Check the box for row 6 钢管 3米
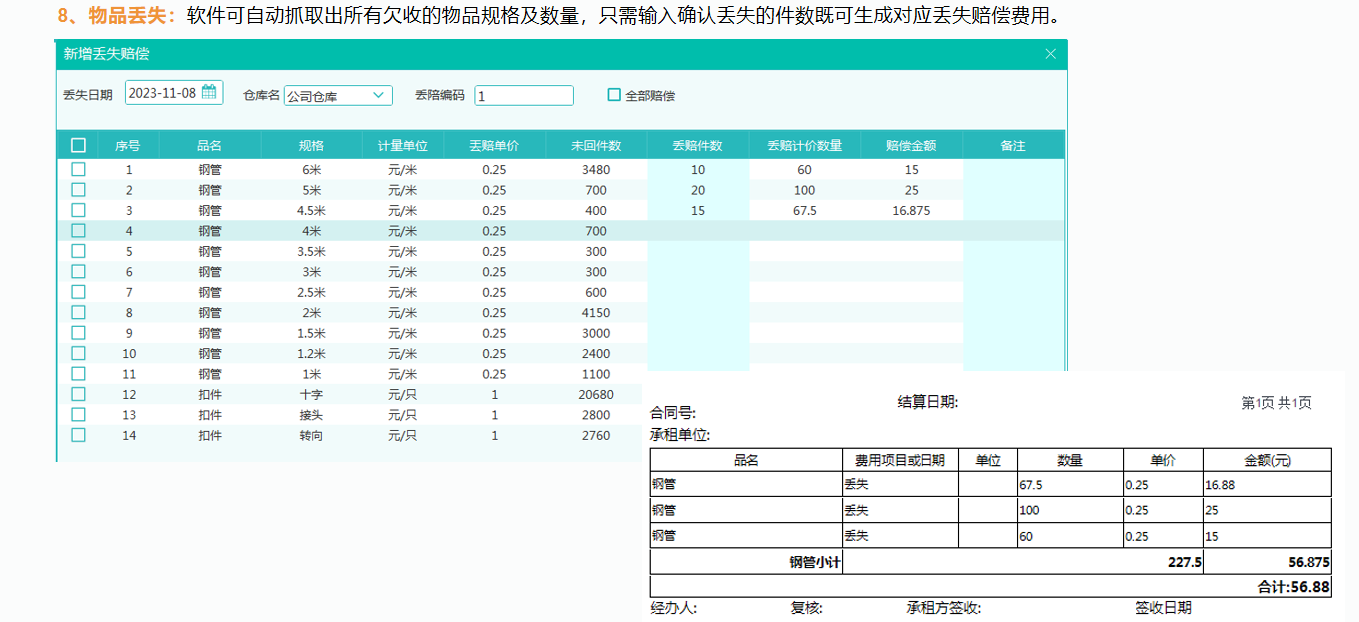The image size is (1359, 622). 78,272
